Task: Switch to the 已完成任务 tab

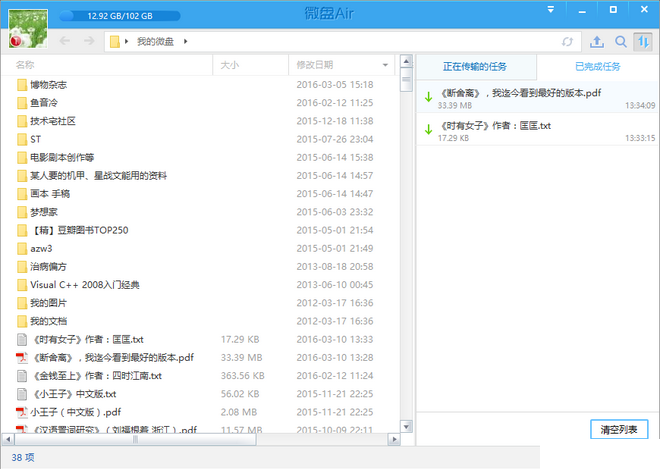Action: (597, 67)
